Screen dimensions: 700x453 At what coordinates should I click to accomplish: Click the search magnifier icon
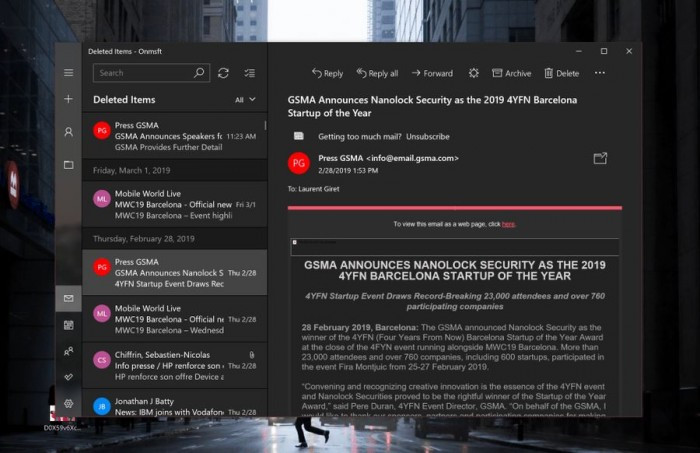pyautogui.click(x=199, y=72)
